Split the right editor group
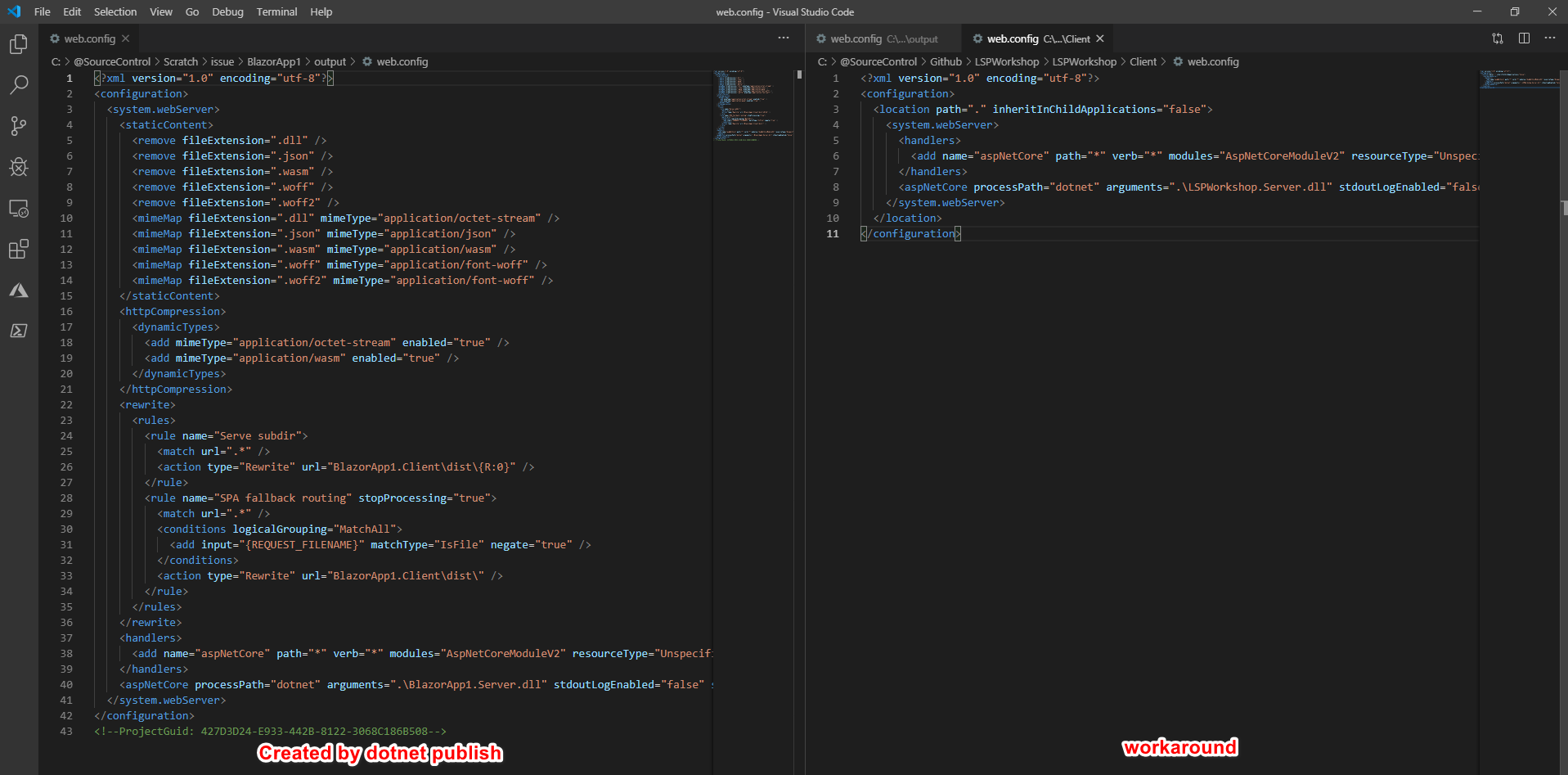This screenshot has height=775, width=1568. coord(1524,38)
